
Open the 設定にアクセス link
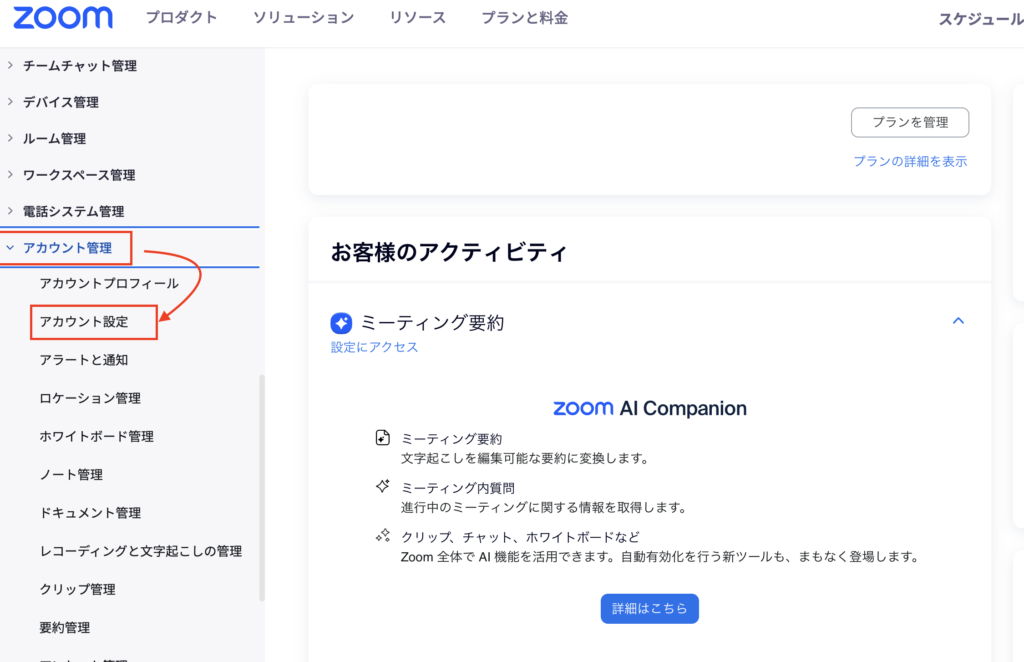(x=374, y=347)
